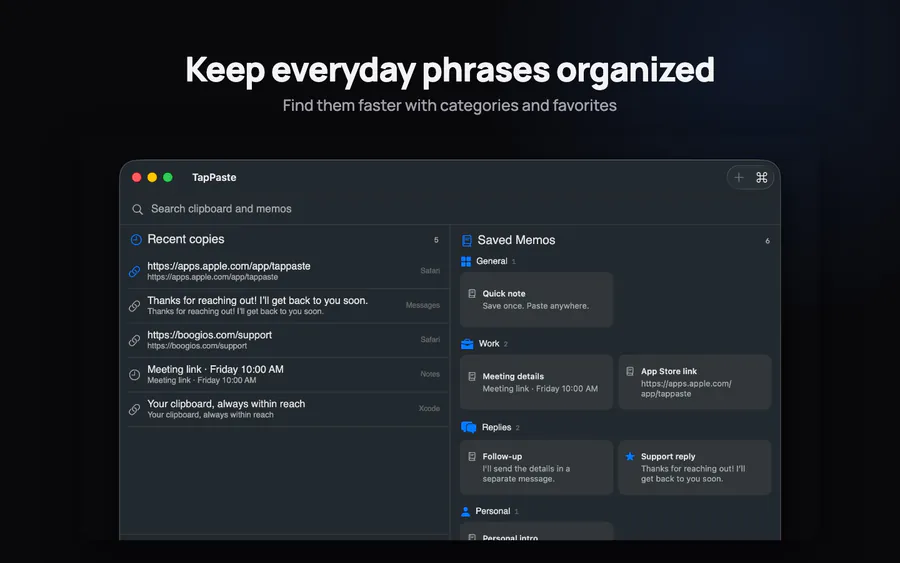Click the favorite star on Support reply
The width and height of the screenshot is (900, 563).
630,456
